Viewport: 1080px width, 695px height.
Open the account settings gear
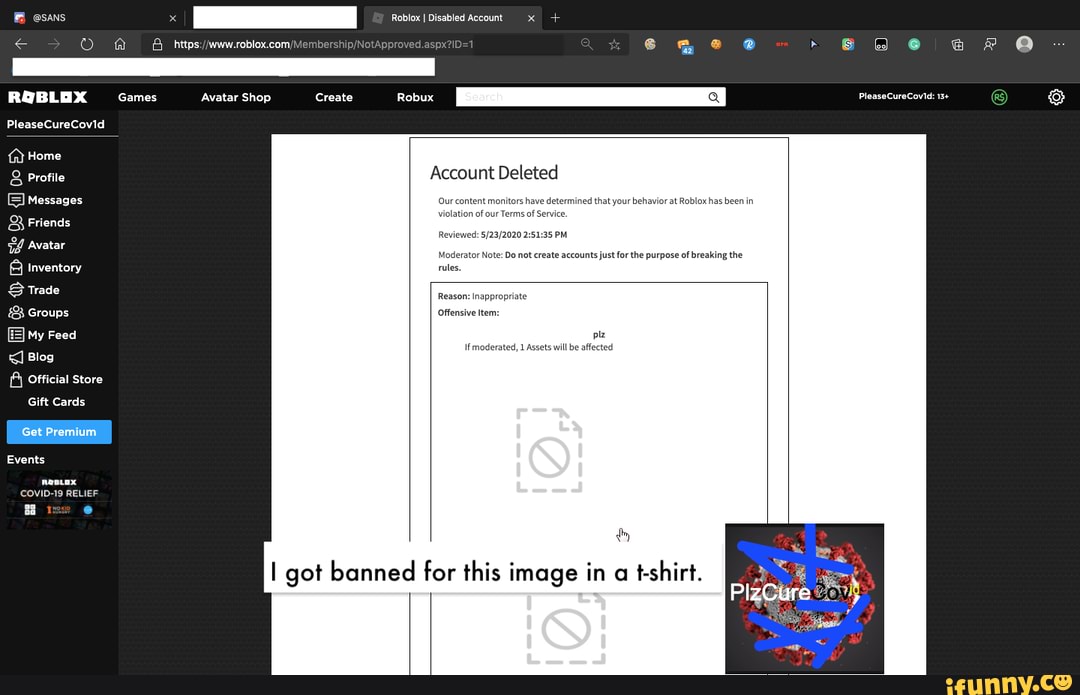click(x=1056, y=97)
